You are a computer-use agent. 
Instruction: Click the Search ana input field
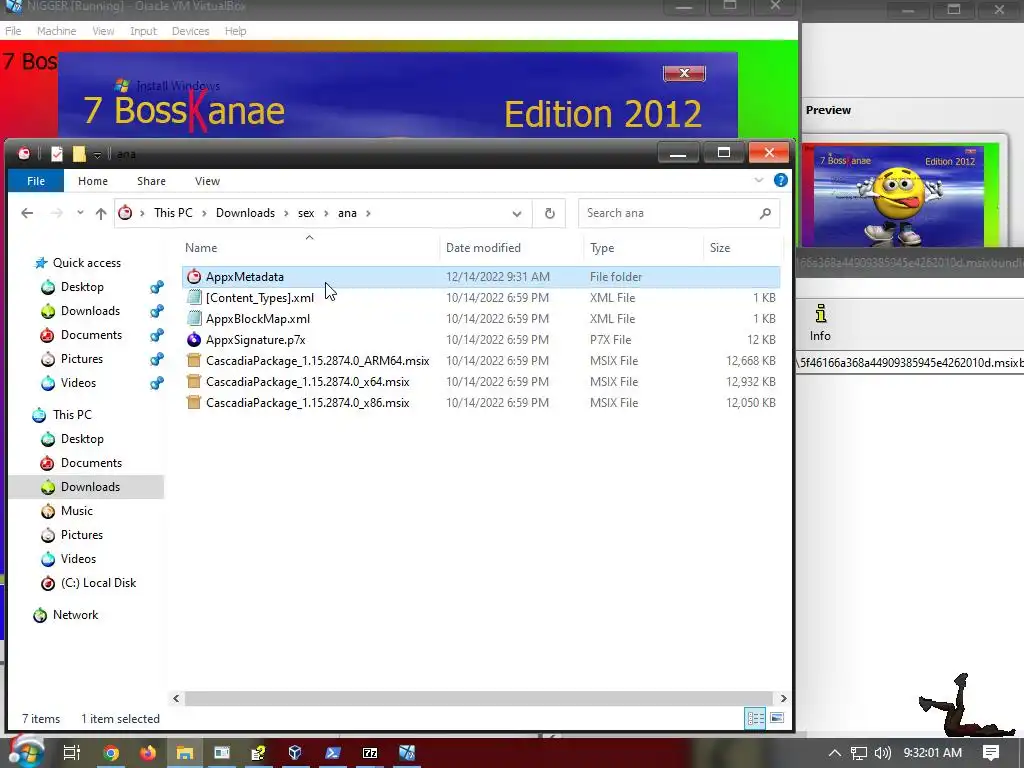coord(669,213)
